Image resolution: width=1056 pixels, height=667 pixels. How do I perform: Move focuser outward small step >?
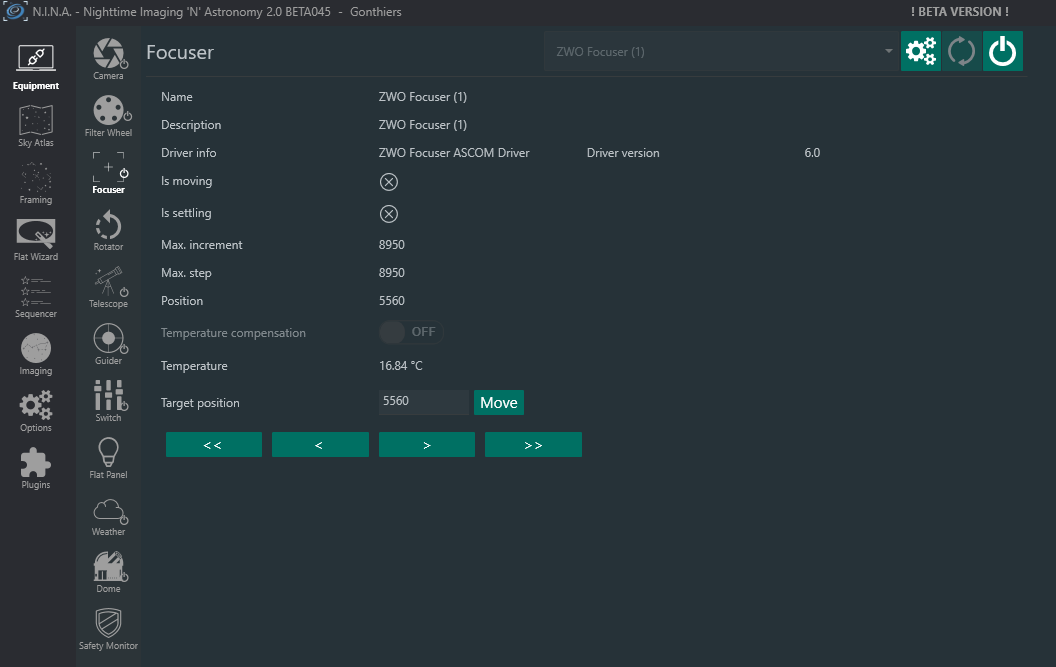(427, 445)
